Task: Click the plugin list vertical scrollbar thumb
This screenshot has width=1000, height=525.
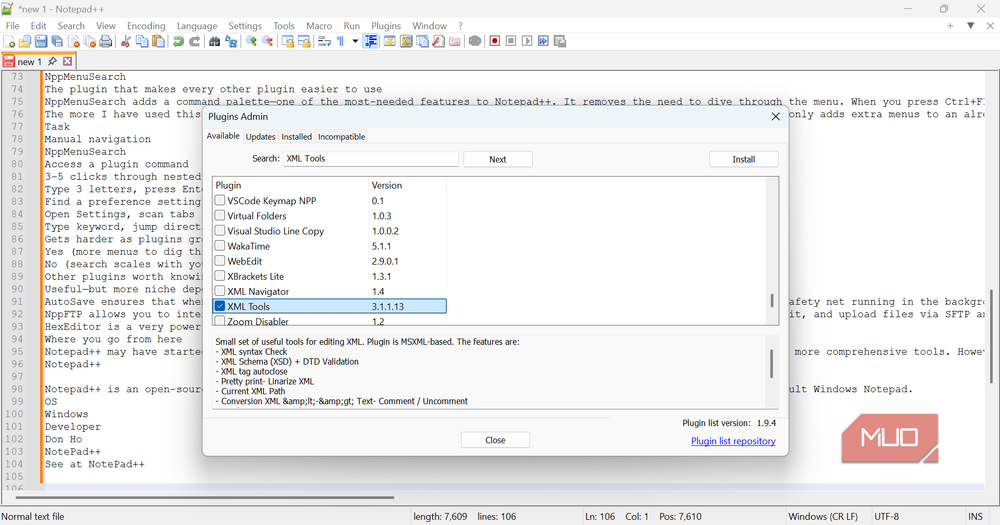Action: tap(772, 300)
